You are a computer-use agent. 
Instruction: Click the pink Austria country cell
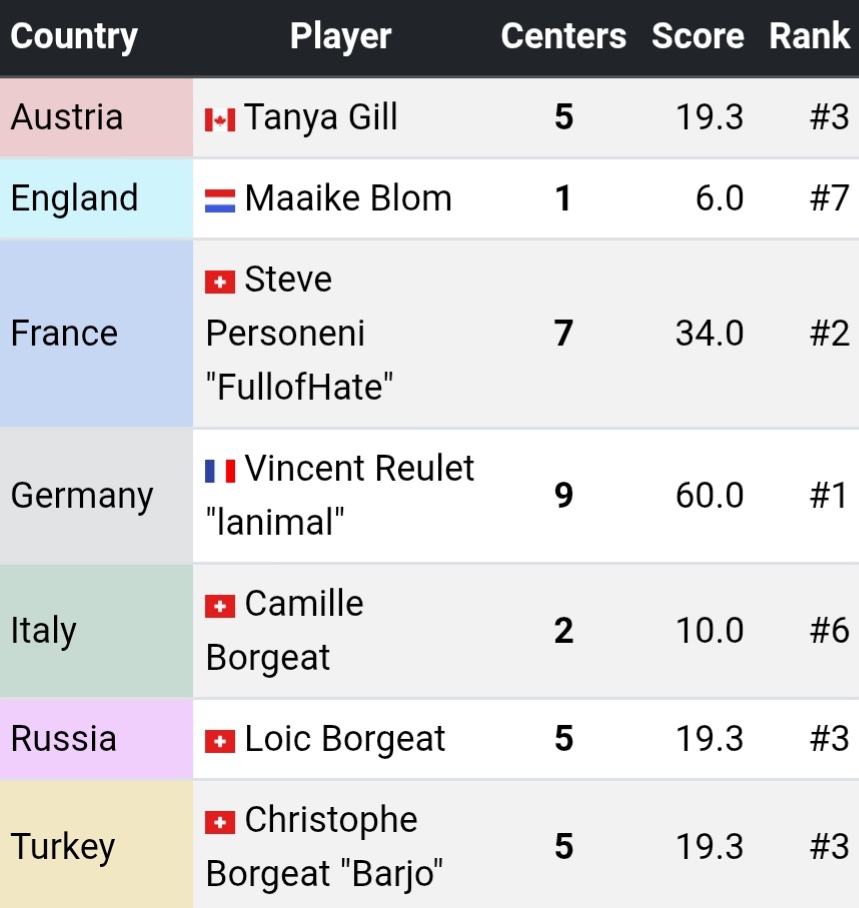click(x=96, y=118)
